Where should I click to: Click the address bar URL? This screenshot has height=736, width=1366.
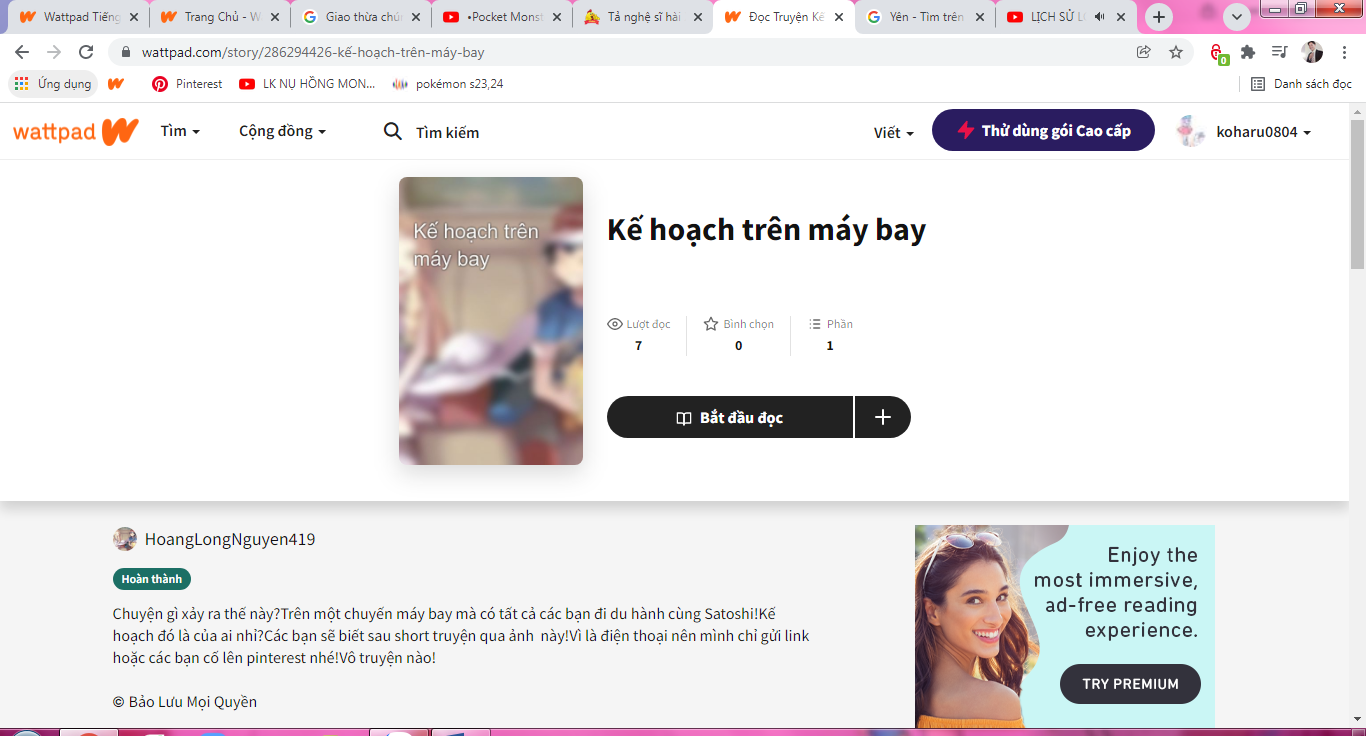point(313,52)
